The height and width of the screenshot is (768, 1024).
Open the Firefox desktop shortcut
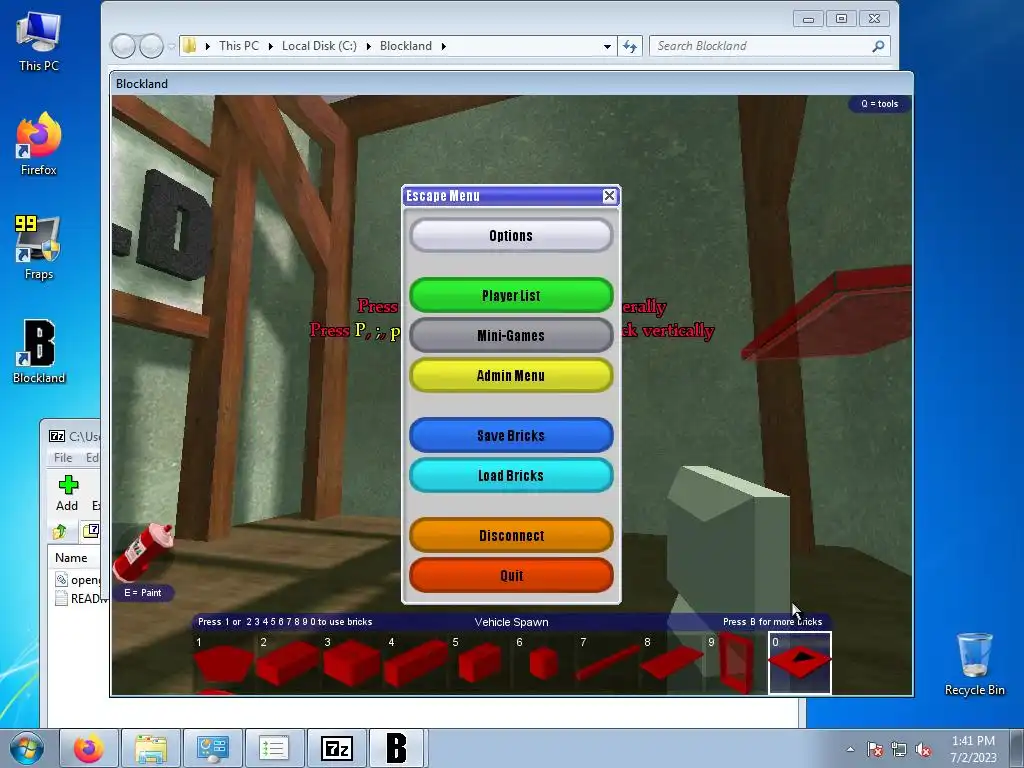click(x=39, y=144)
